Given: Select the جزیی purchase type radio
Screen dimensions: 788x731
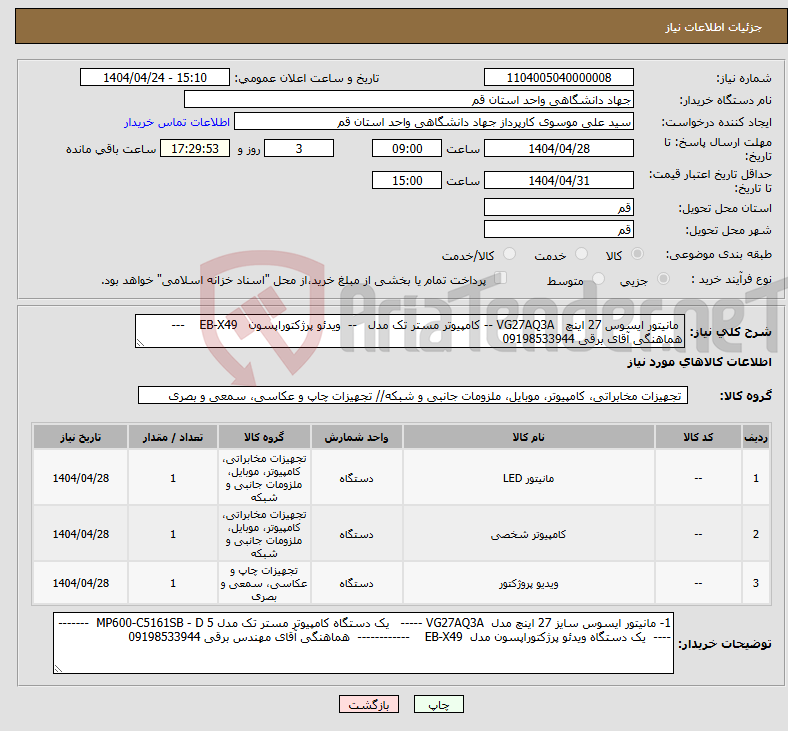Looking at the screenshot, I should pyautogui.click(x=663, y=279).
